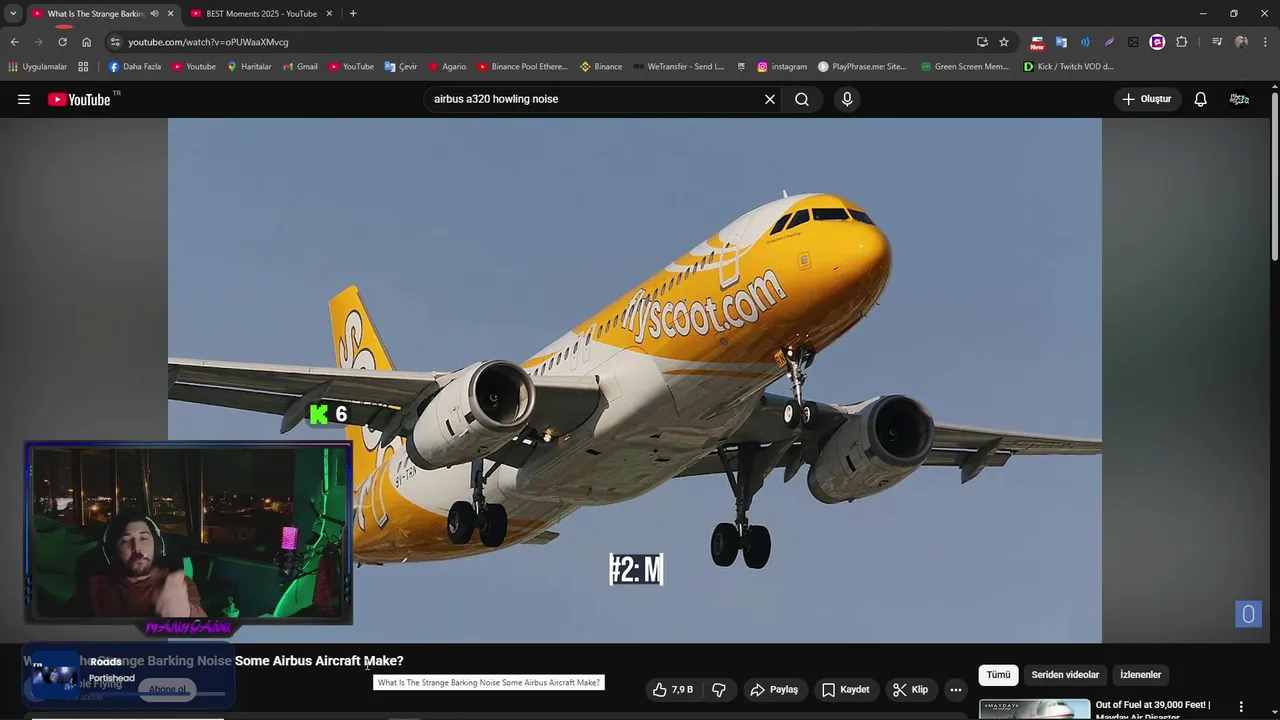Open the YouTube account avatar menu
This screenshot has width=1280, height=720.
coord(1240,99)
